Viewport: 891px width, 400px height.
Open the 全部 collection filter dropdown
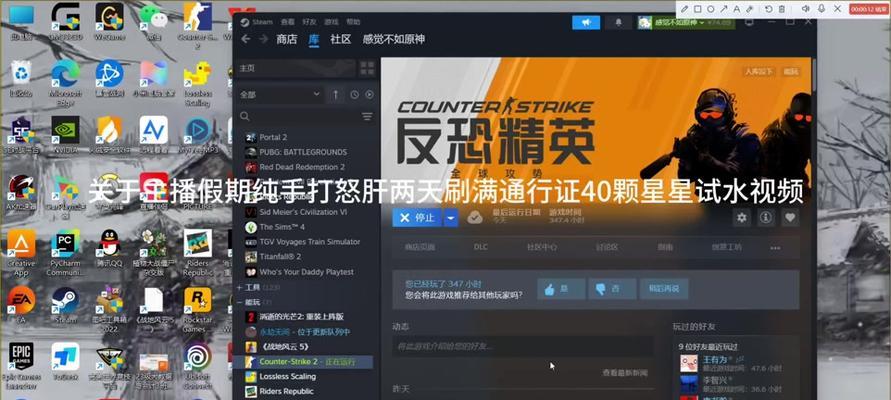point(280,94)
